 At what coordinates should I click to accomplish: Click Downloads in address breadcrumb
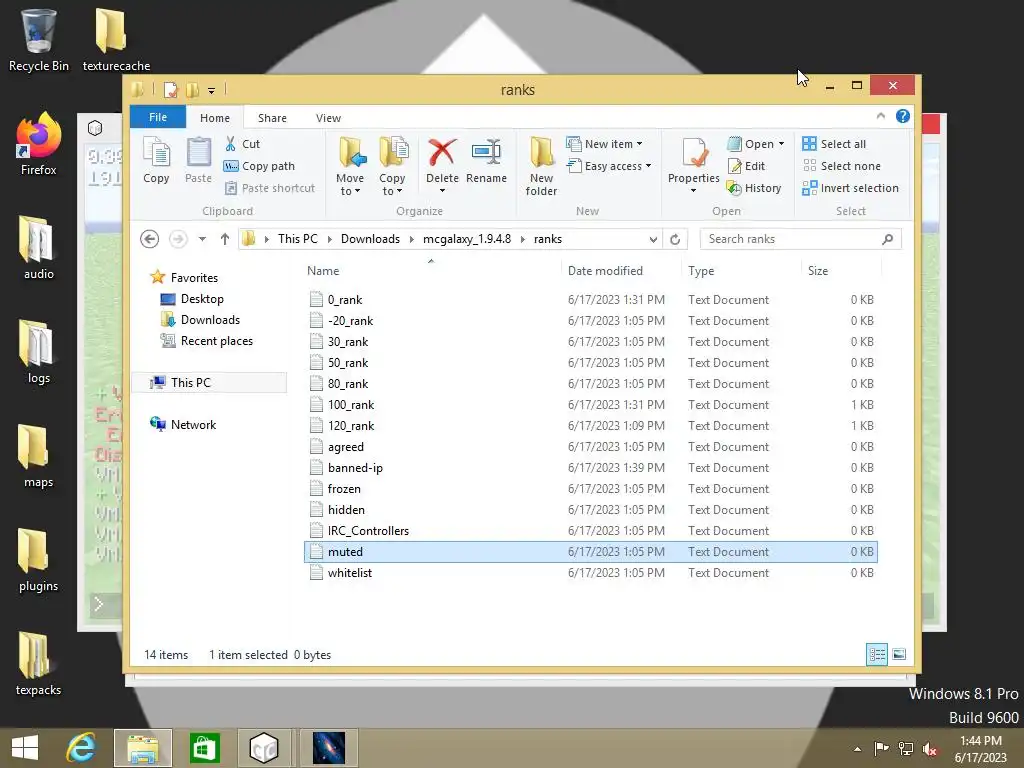(x=370, y=239)
